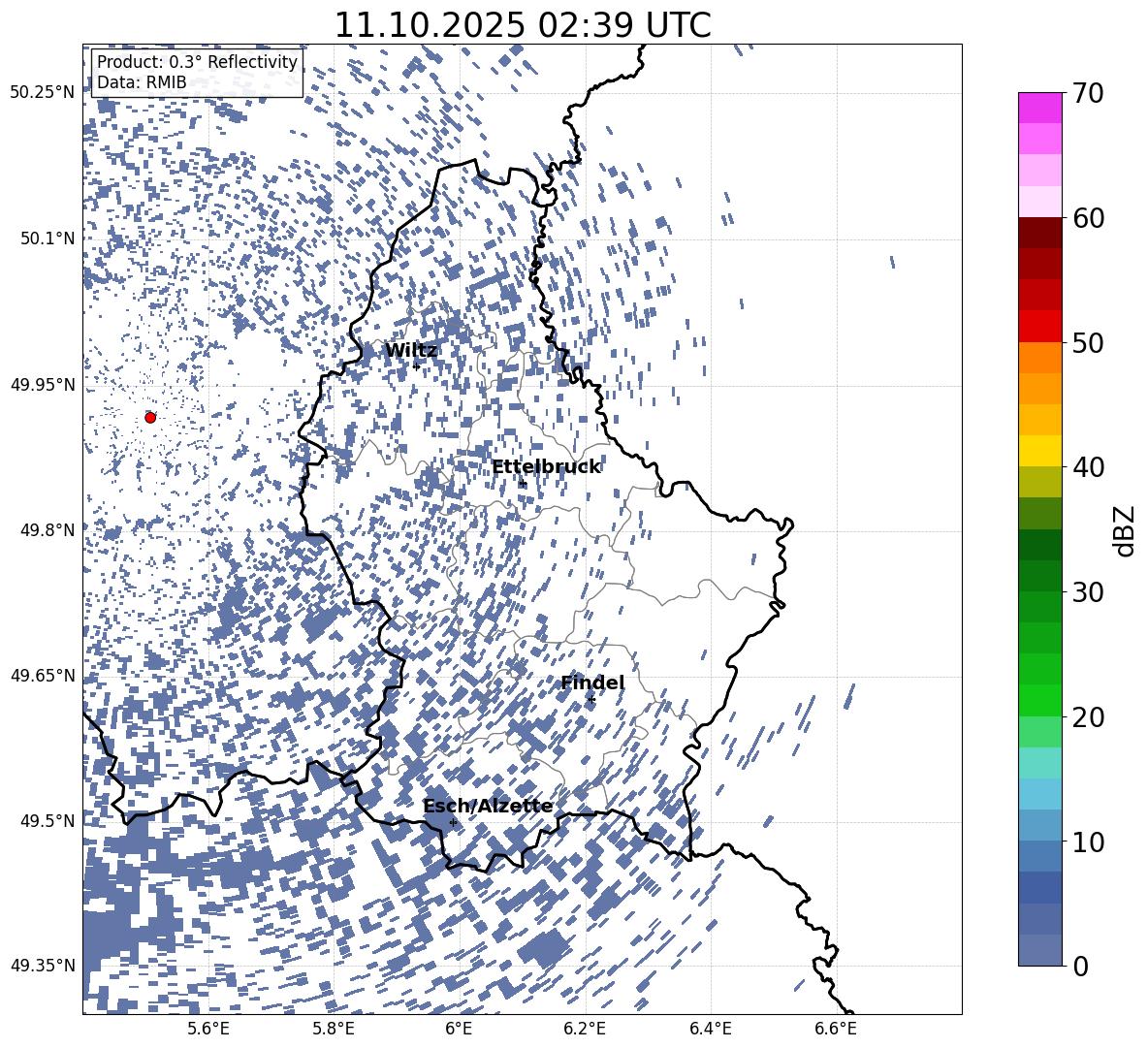The width and height of the screenshot is (1148, 1048).
Task: Click the cross marker below Esch/Alzette
Action: (x=453, y=822)
